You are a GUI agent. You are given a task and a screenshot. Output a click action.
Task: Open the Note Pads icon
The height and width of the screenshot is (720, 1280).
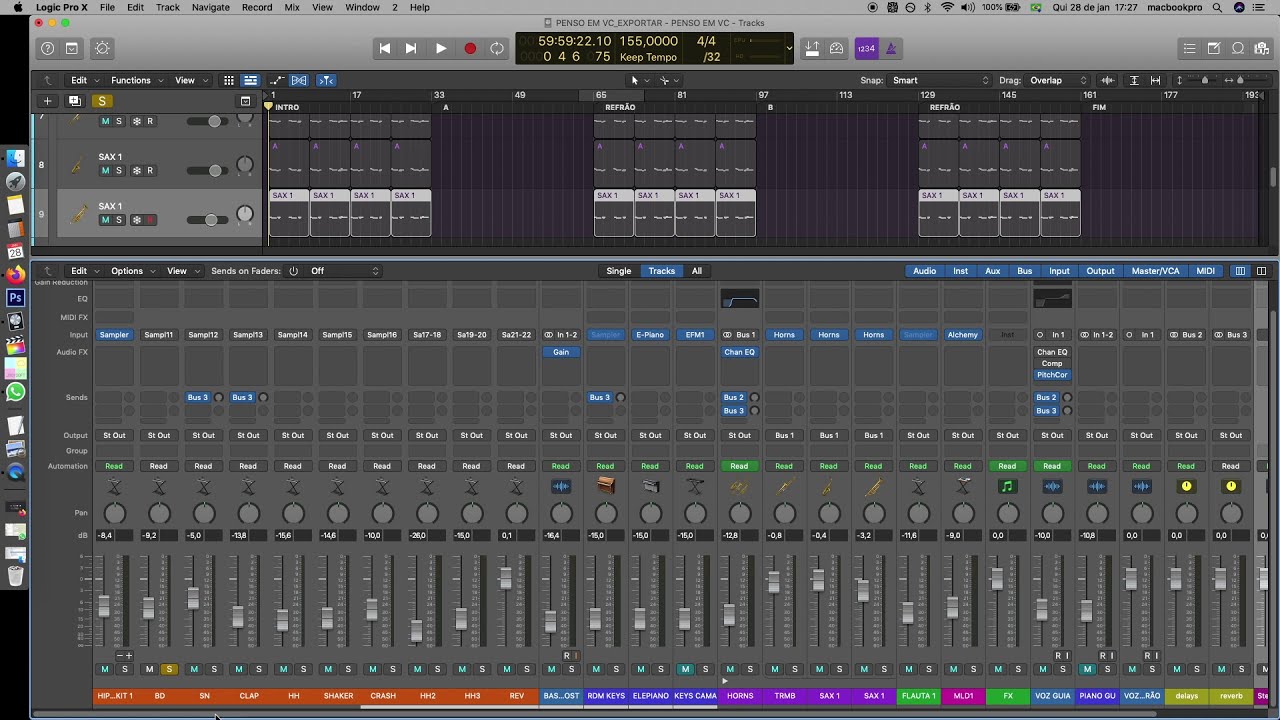pos(1213,48)
